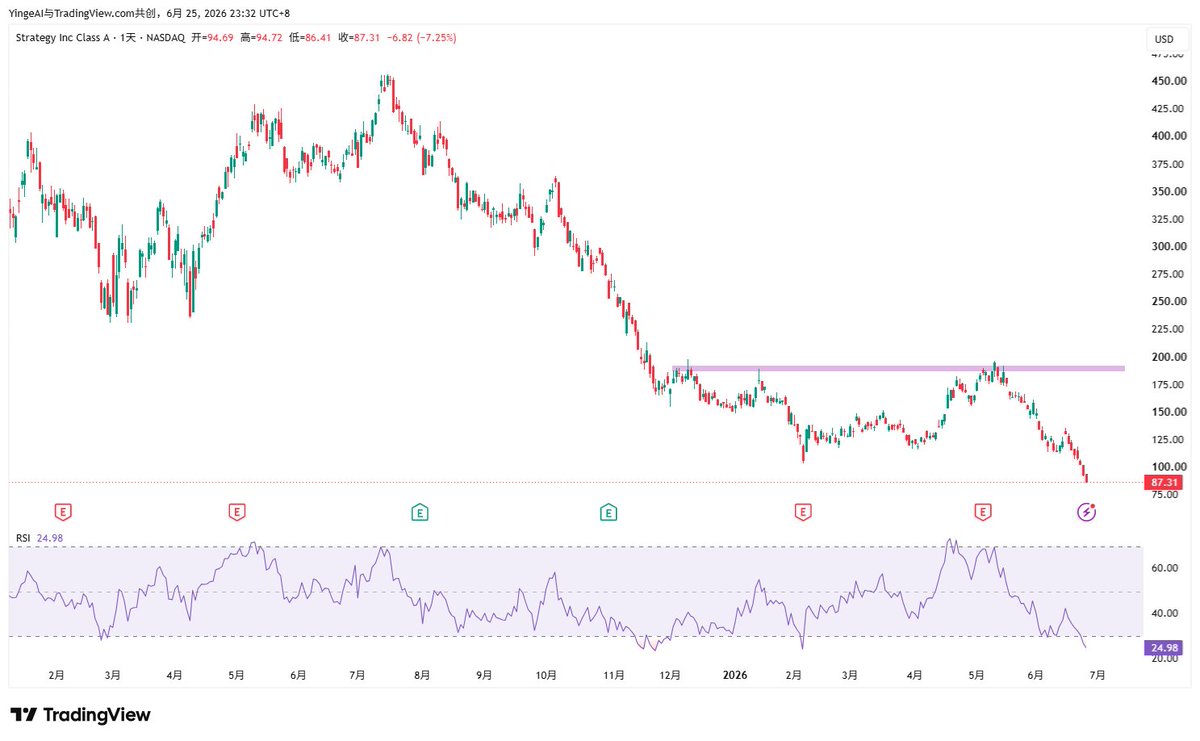Click the green earnings marker near November
Viewport: 1200px width, 741px height.
pyautogui.click(x=607, y=513)
